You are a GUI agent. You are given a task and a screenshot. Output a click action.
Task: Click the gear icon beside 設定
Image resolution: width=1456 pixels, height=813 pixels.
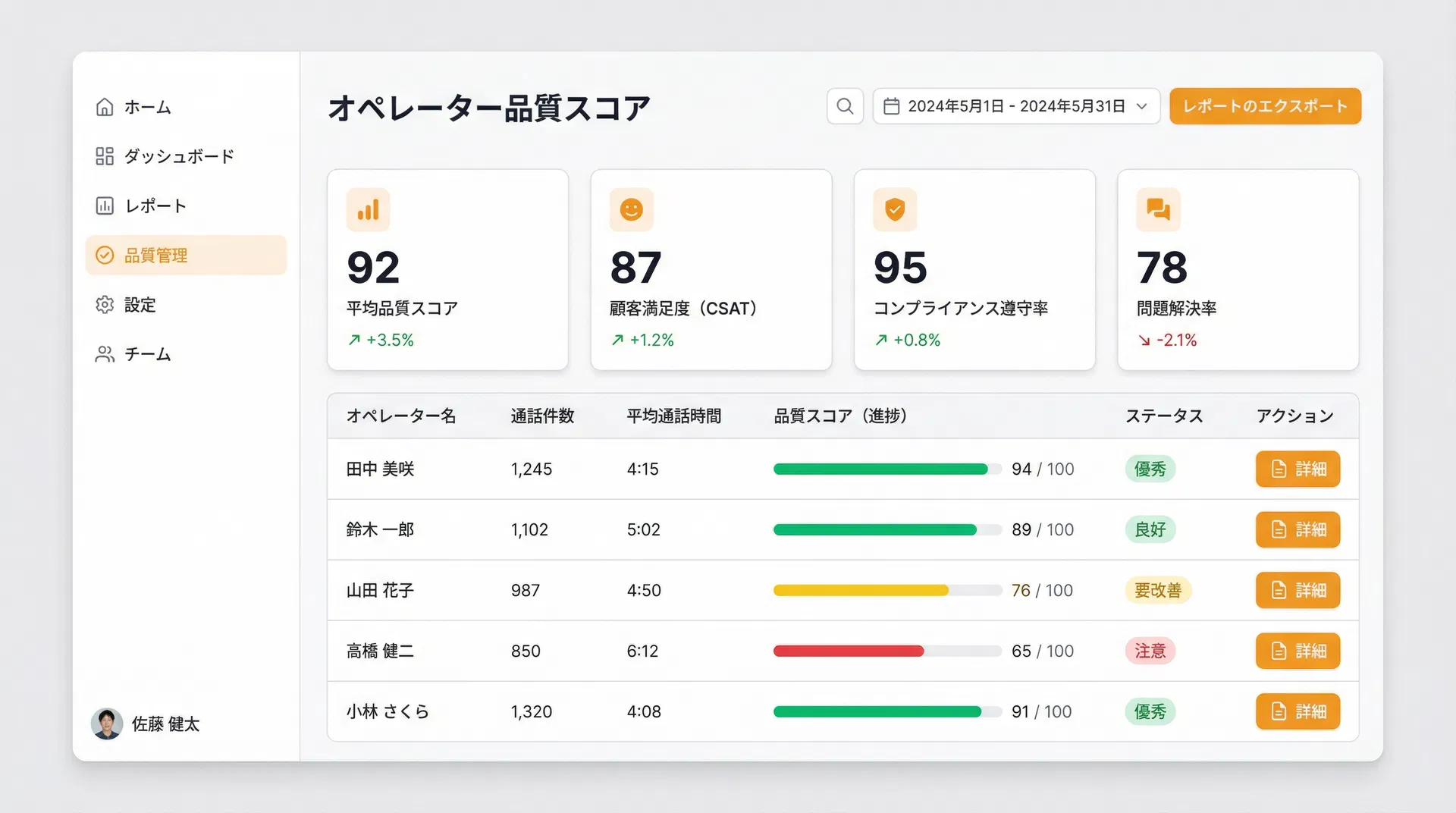[105, 305]
